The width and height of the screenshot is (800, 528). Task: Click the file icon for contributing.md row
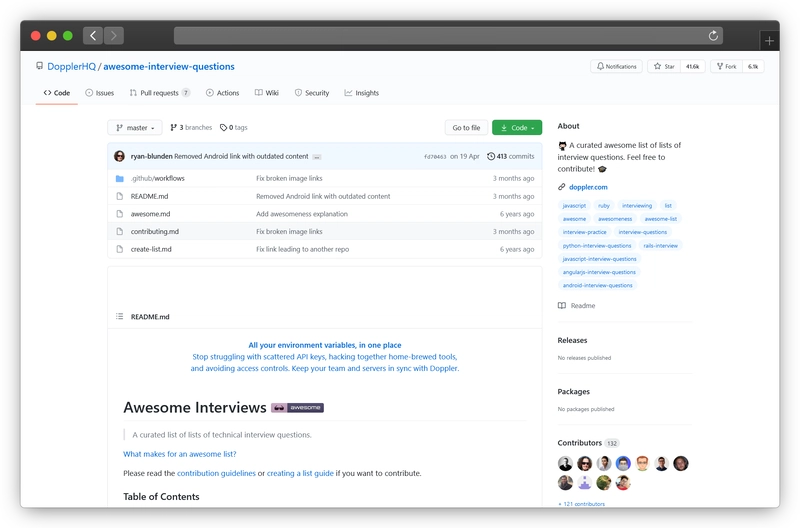tap(119, 231)
